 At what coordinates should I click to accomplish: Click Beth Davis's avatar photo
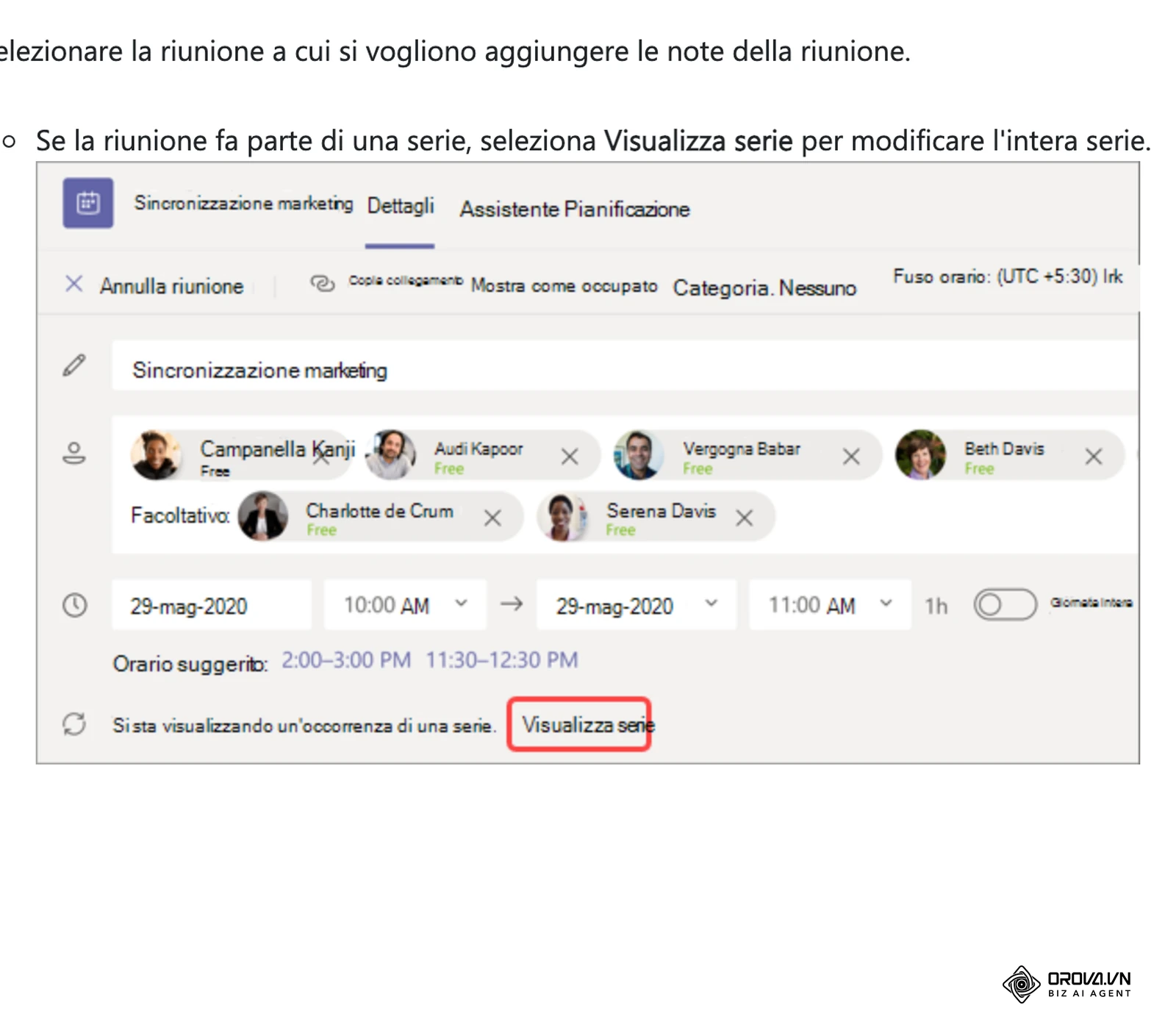coord(920,455)
